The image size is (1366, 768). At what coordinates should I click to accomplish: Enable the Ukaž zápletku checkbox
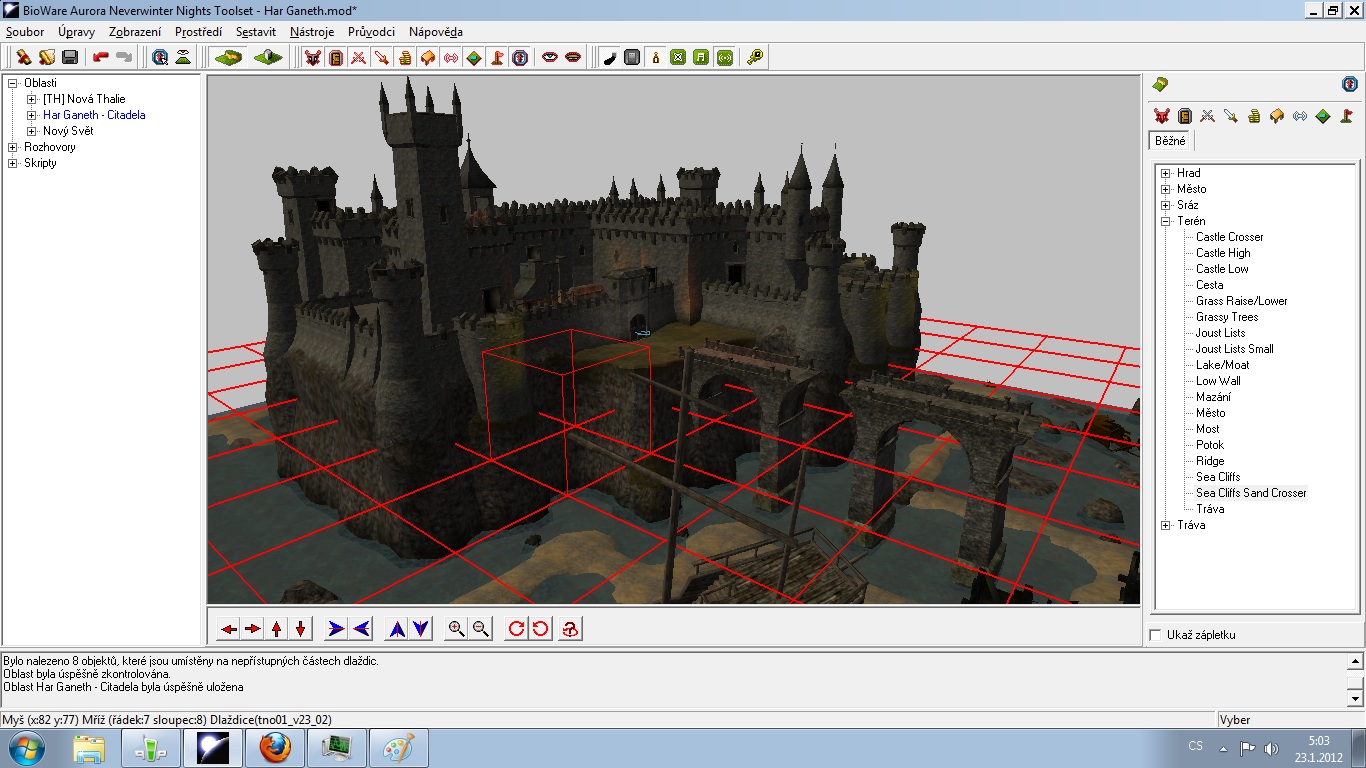[x=1156, y=635]
